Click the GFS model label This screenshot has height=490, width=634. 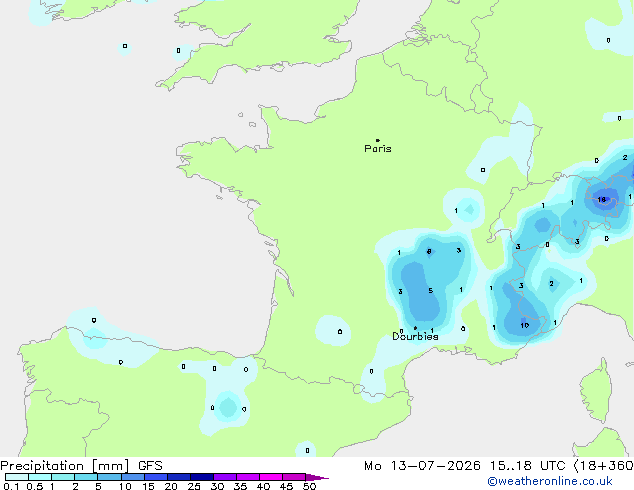click(x=150, y=466)
